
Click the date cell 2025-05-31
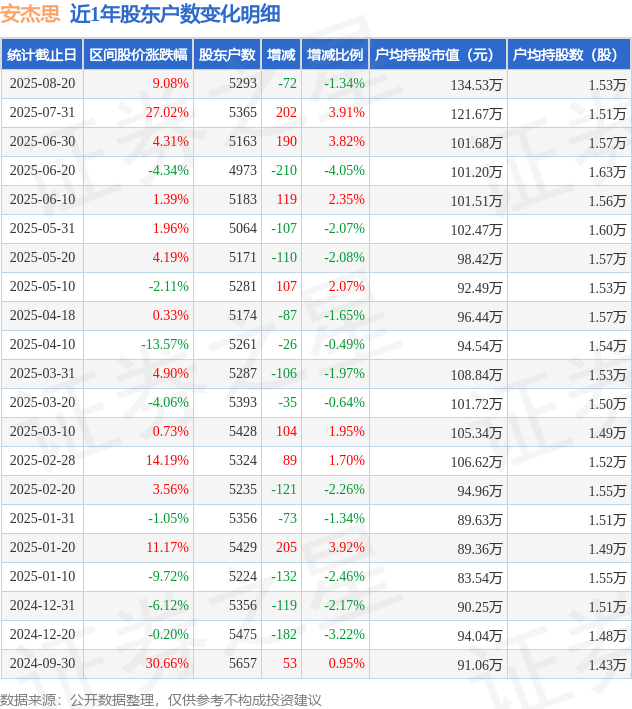tap(42, 228)
